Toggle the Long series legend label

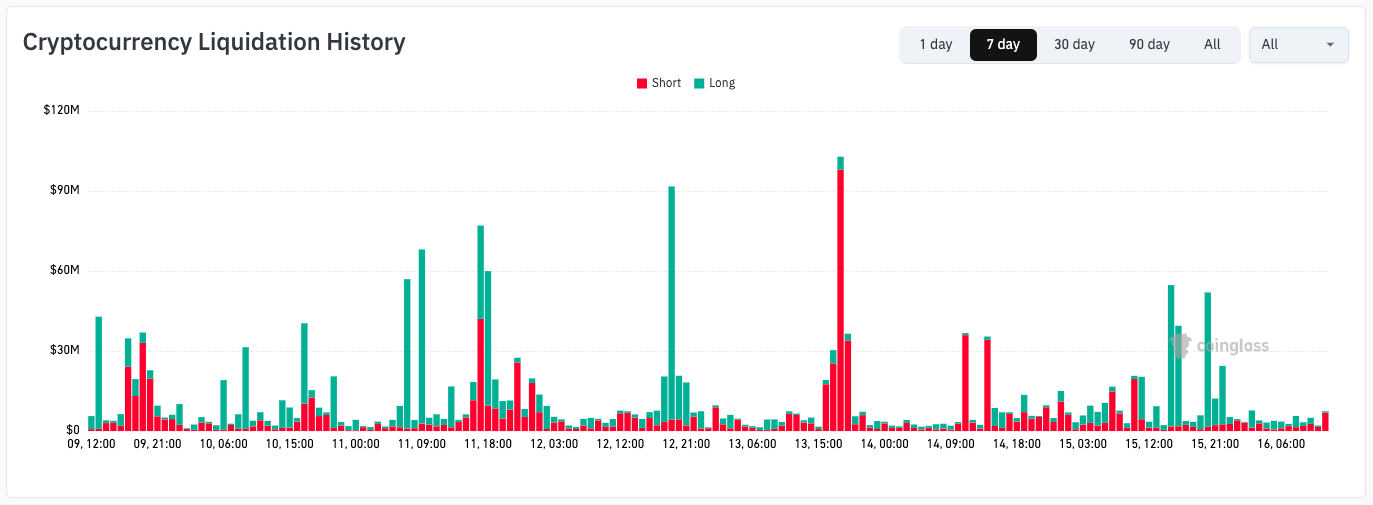(722, 83)
